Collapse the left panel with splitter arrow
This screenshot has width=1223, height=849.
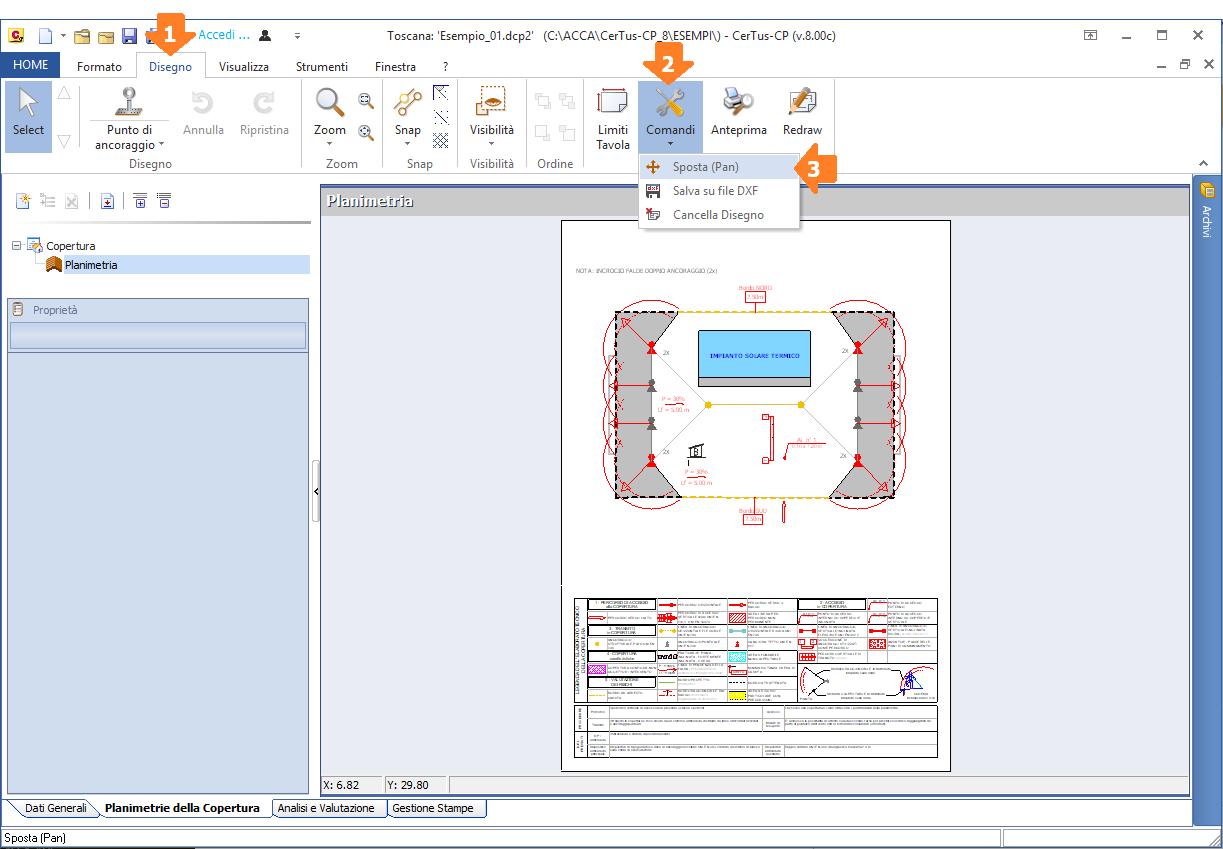[x=316, y=491]
